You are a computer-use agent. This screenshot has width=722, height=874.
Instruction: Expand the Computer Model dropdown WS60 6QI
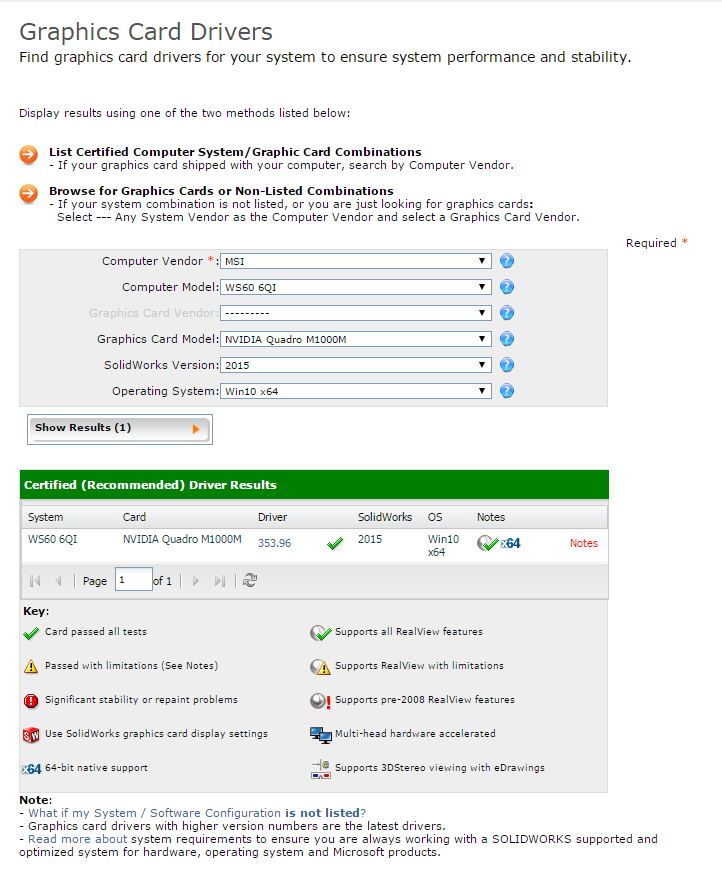[x=356, y=287]
